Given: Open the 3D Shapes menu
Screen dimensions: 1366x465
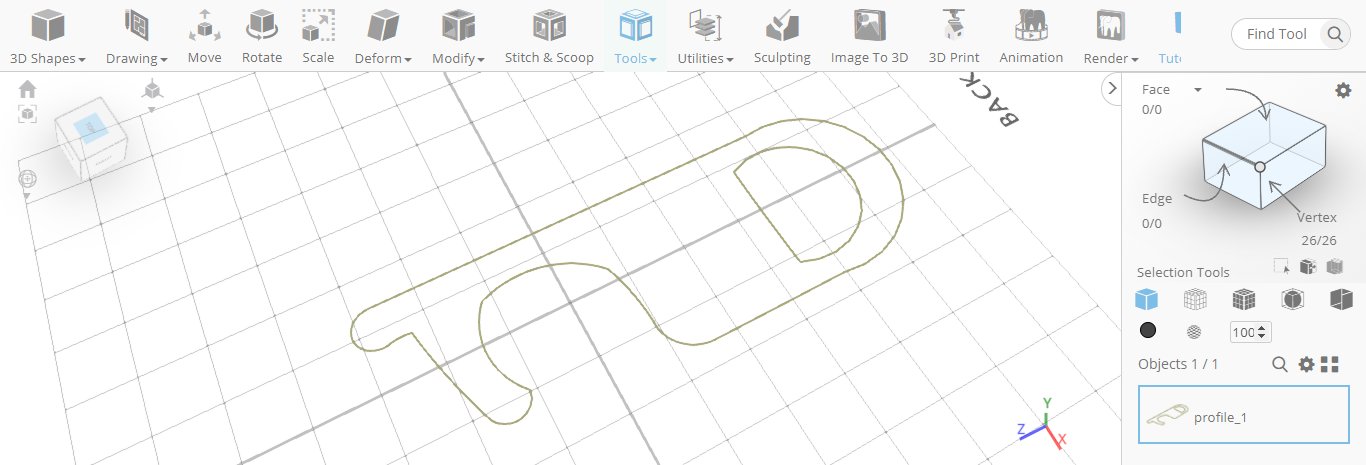Looking at the screenshot, I should [47, 36].
